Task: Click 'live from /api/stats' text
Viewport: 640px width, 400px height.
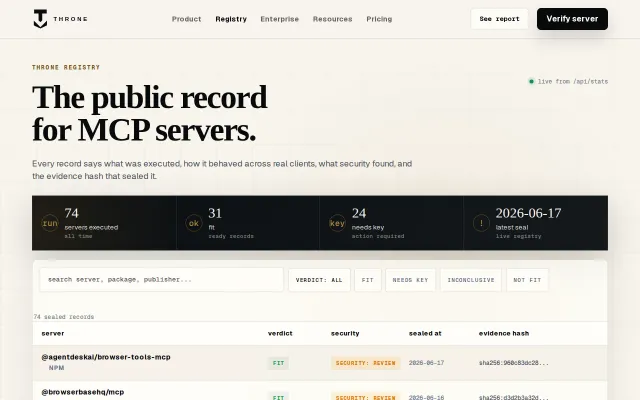Action: point(573,81)
